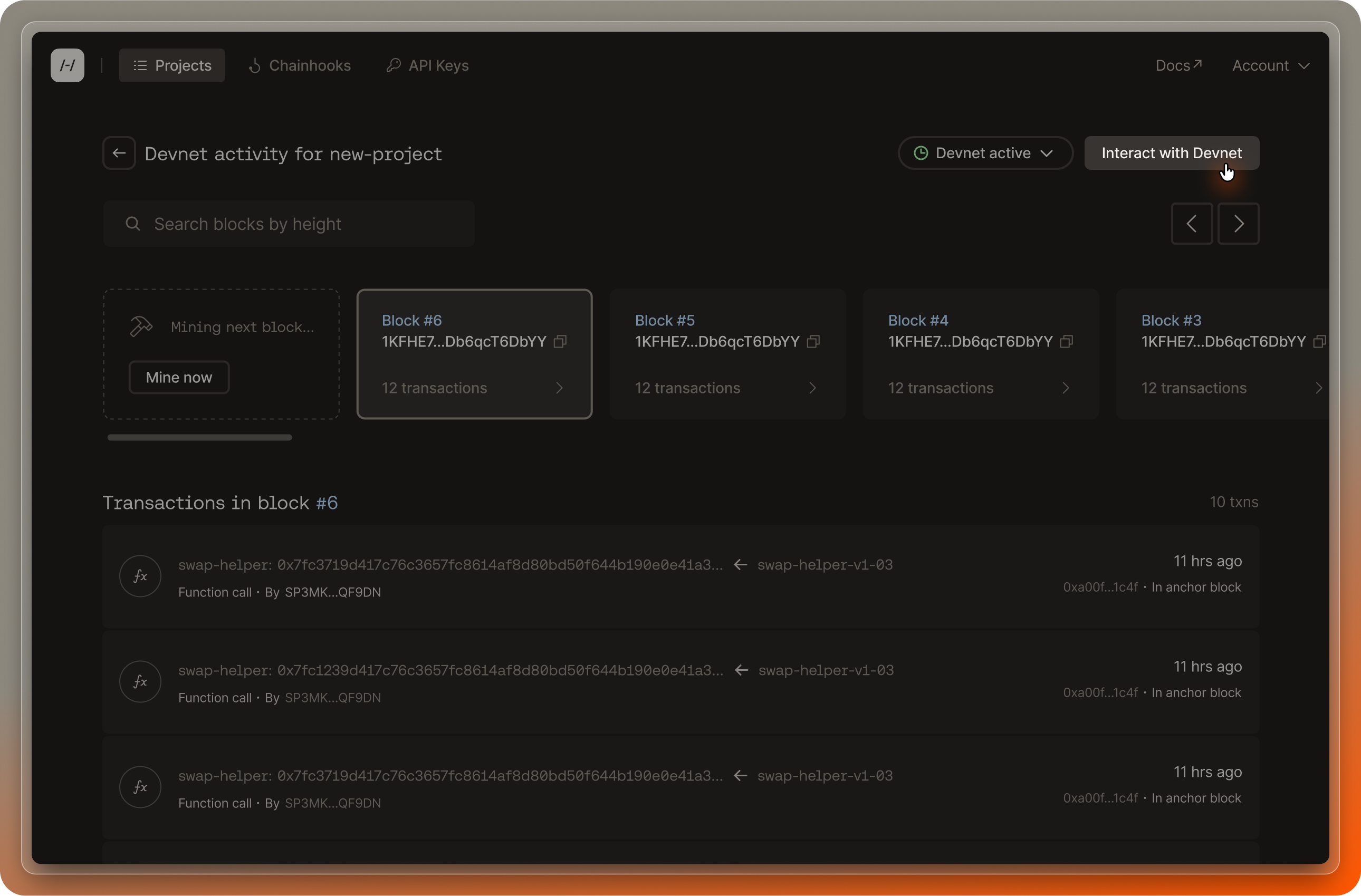Click the function call icon on third transaction
This screenshot has height=896, width=1361.
(140, 786)
